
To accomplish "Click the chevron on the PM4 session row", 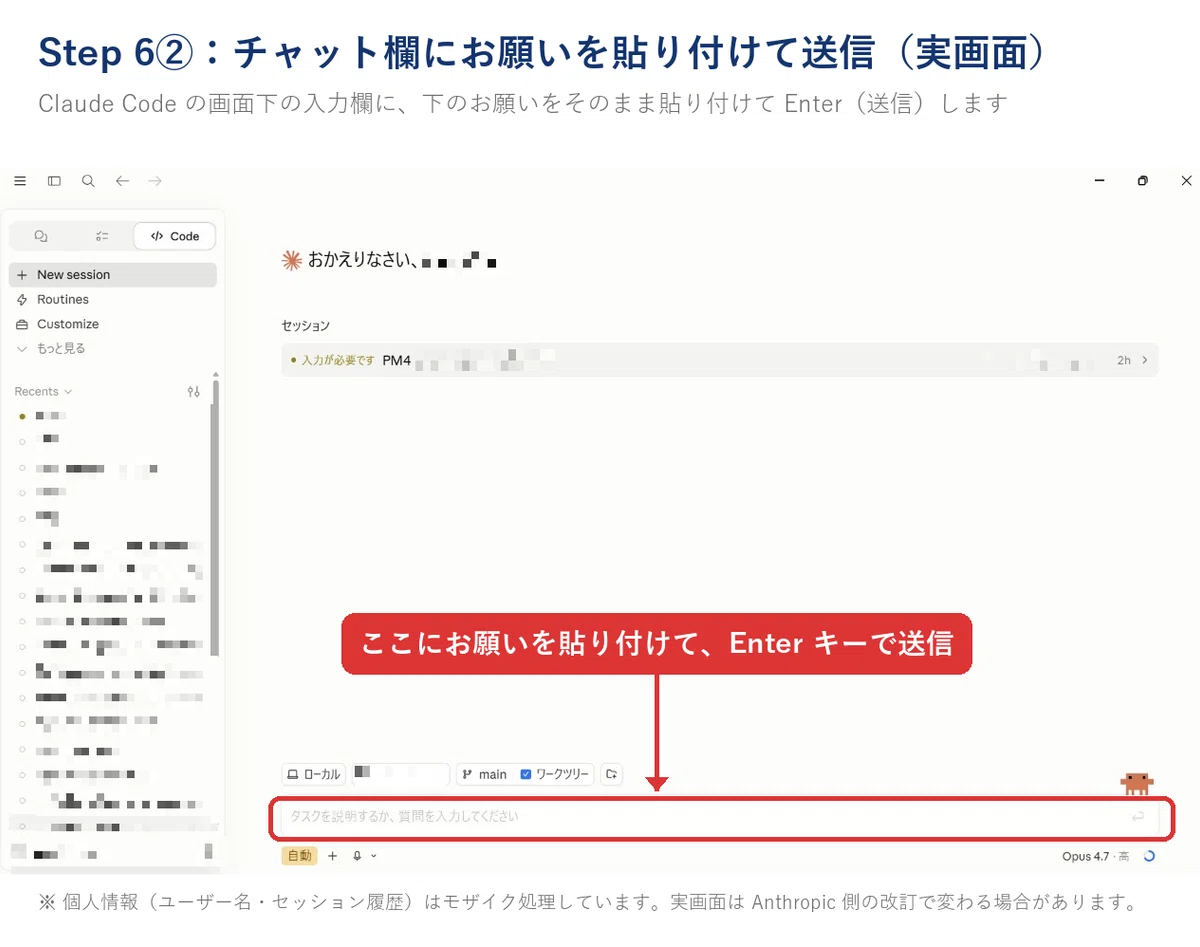I will point(1144,360).
